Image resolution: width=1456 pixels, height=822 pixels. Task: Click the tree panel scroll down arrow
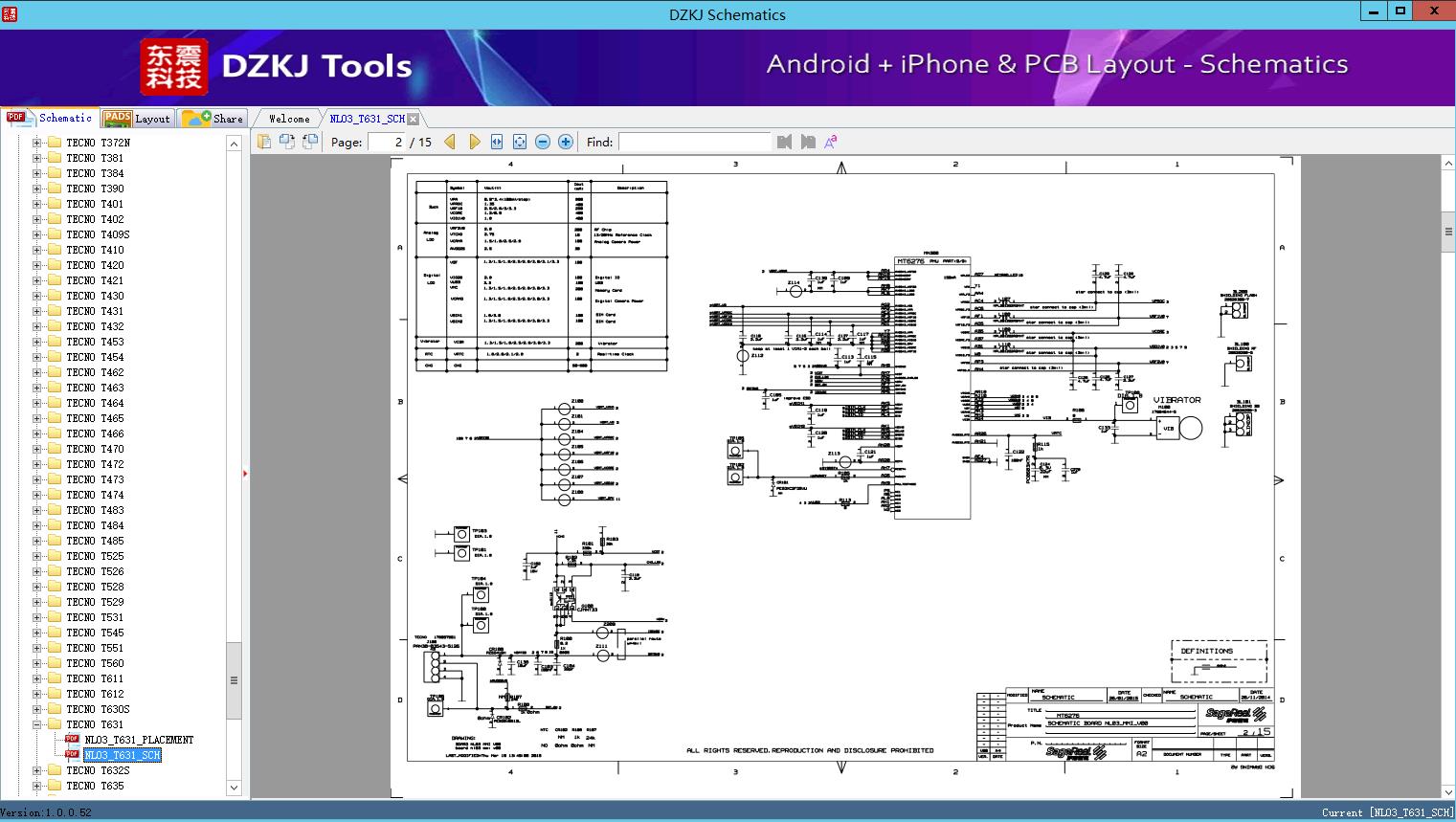[x=234, y=788]
